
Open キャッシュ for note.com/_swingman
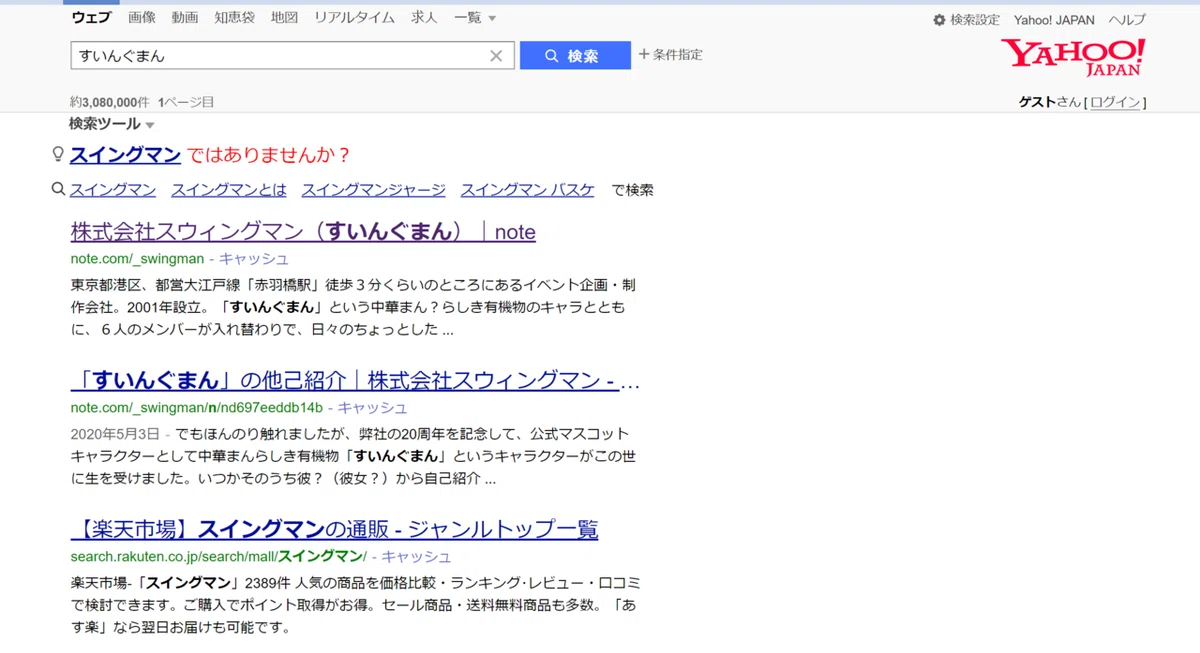pyautogui.click(x=254, y=259)
